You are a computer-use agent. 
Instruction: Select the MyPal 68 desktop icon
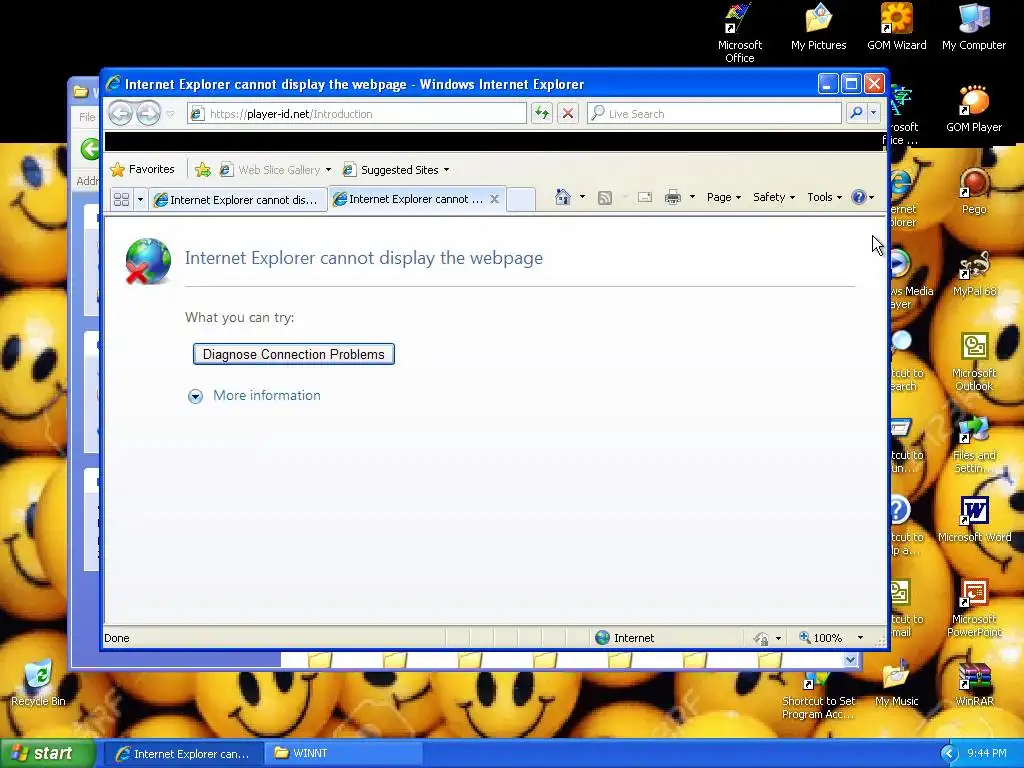click(x=974, y=273)
